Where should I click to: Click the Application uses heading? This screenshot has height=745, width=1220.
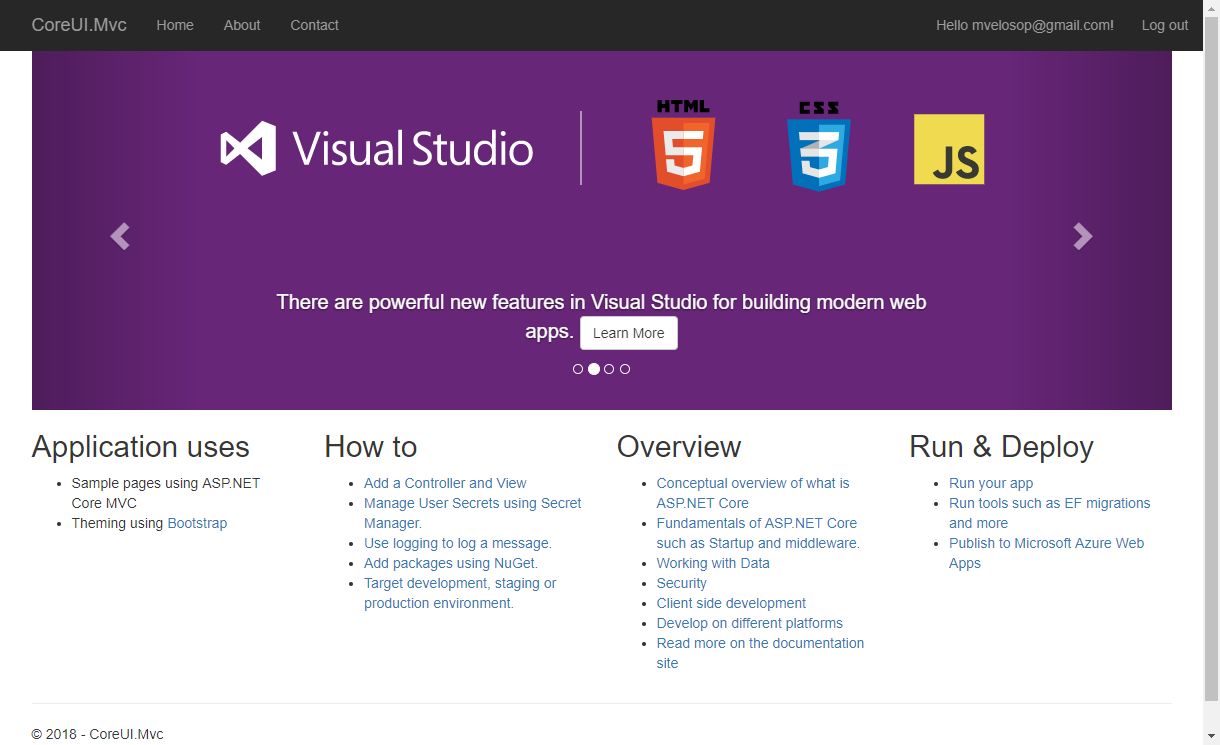tap(141, 447)
